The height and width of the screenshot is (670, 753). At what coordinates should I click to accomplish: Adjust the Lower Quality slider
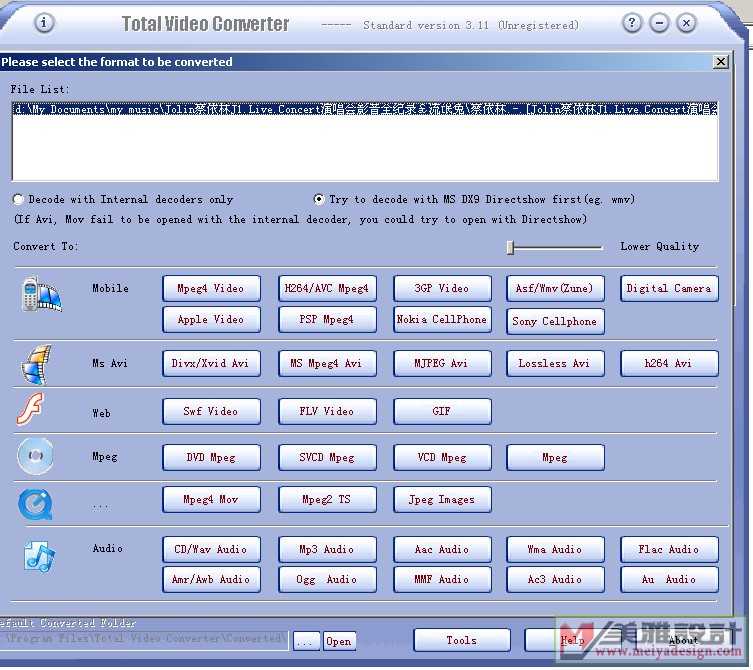tap(510, 247)
